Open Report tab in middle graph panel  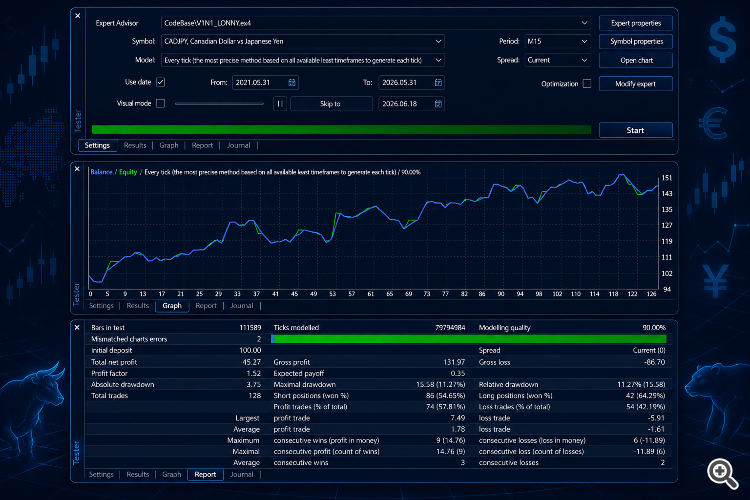(206, 306)
